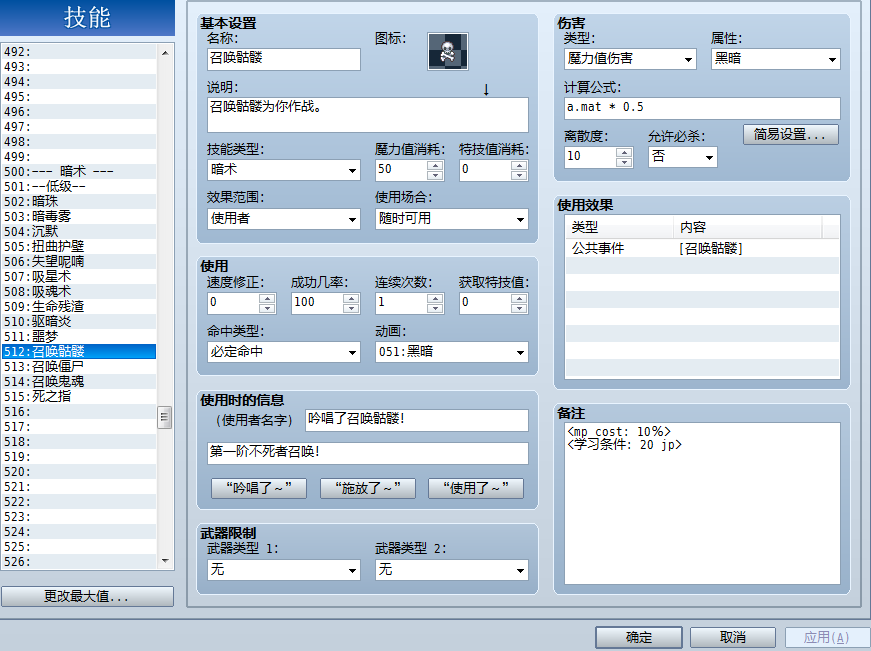Screen dimensions: 871x651
Task: Click the skill list scrollbar up arrow
Action: click(165, 53)
